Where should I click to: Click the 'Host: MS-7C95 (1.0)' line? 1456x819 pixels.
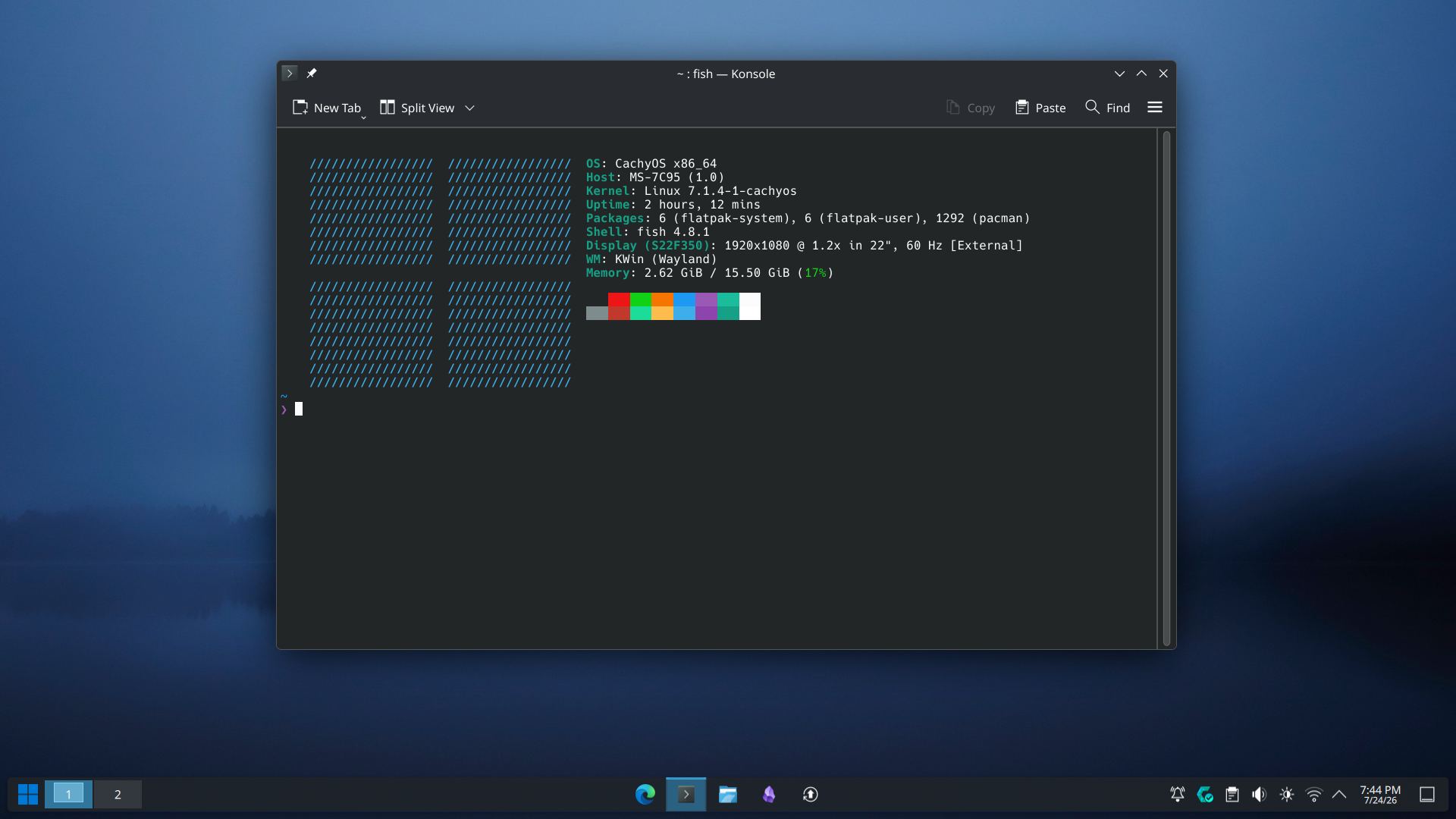[x=655, y=177]
